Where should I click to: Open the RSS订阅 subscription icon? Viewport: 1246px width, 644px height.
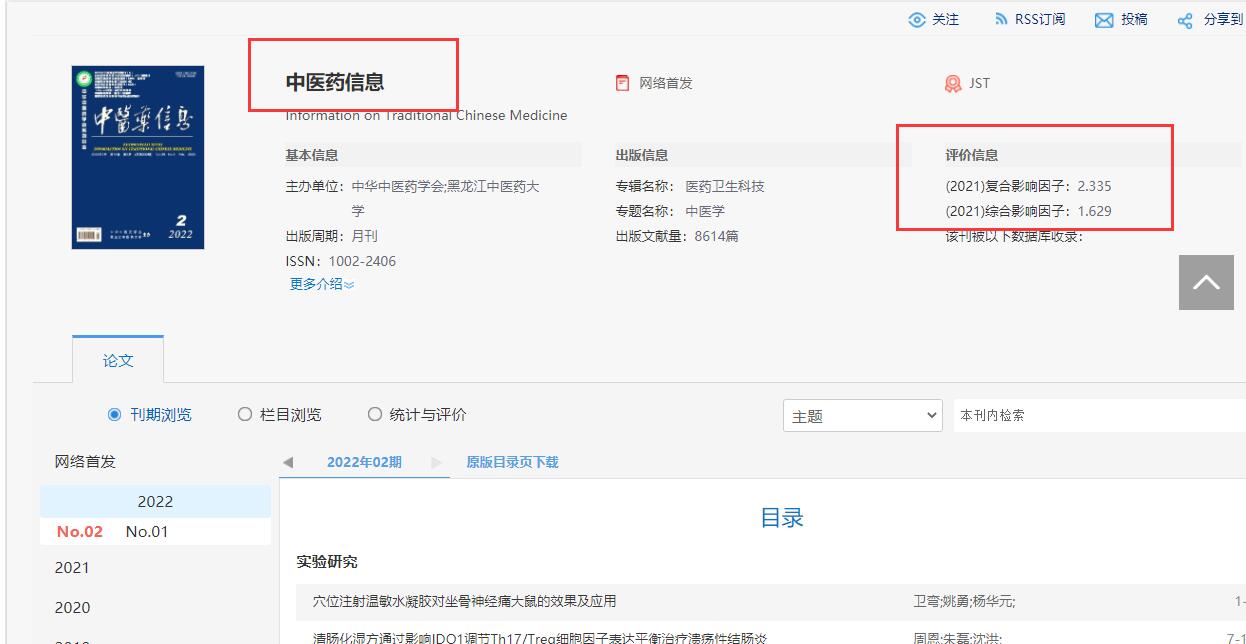(x=1002, y=18)
